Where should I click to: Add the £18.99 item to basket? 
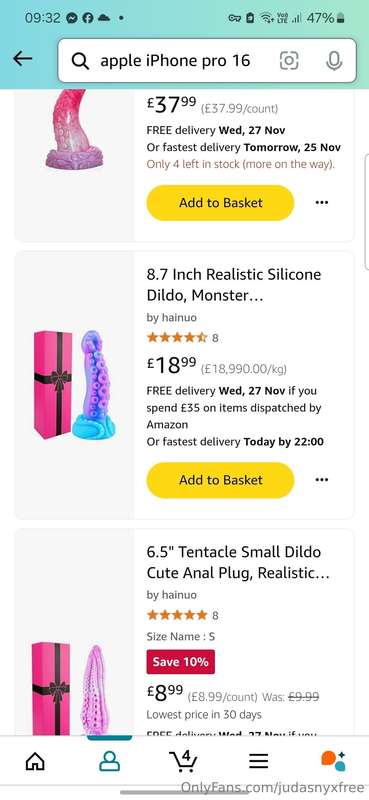220,480
